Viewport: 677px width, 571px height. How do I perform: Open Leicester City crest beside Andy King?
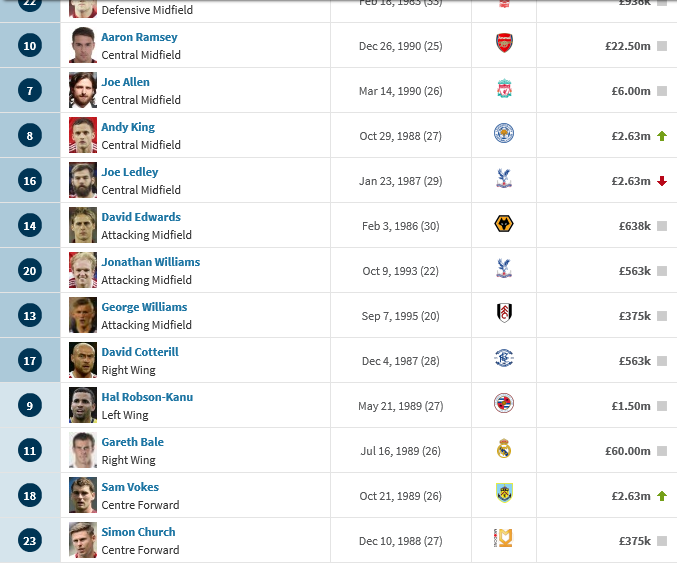coord(504,133)
